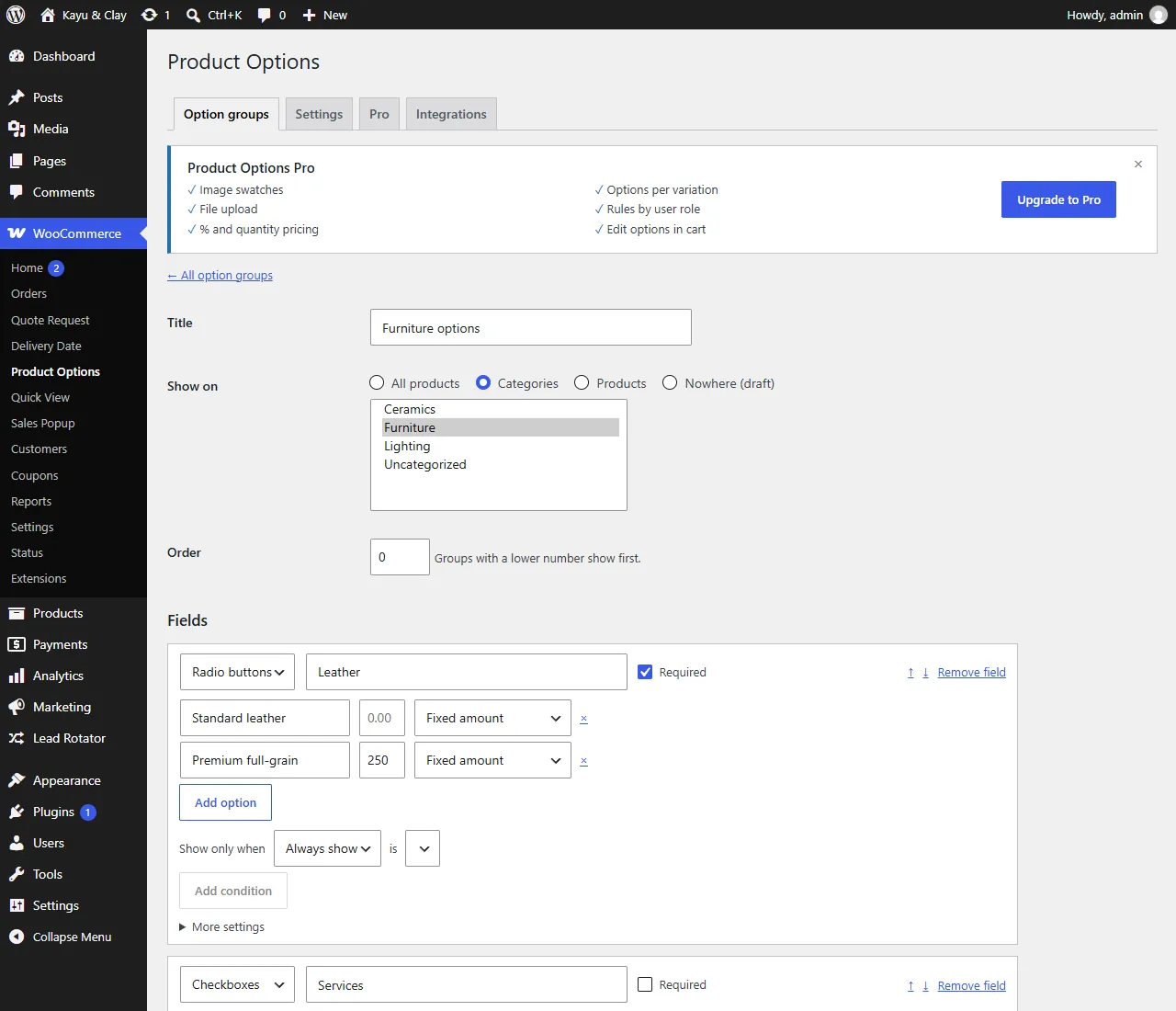Switch to the Settings tab
This screenshot has height=1011, width=1176.
(319, 114)
